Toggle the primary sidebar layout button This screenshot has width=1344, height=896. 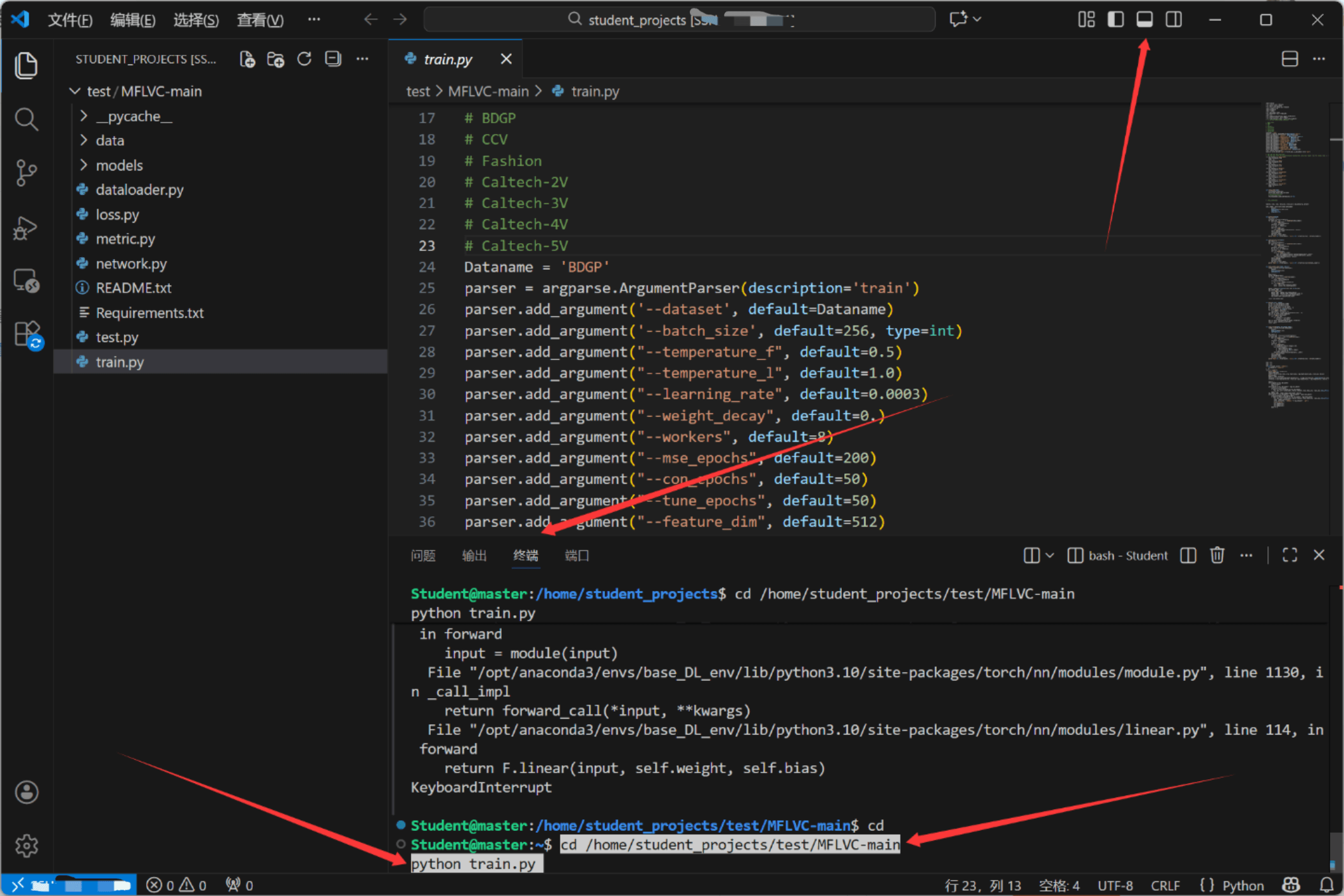click(x=1116, y=20)
